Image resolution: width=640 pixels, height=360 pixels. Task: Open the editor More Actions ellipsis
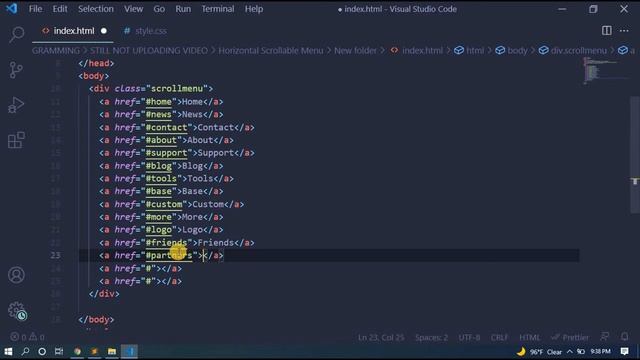coord(624,31)
